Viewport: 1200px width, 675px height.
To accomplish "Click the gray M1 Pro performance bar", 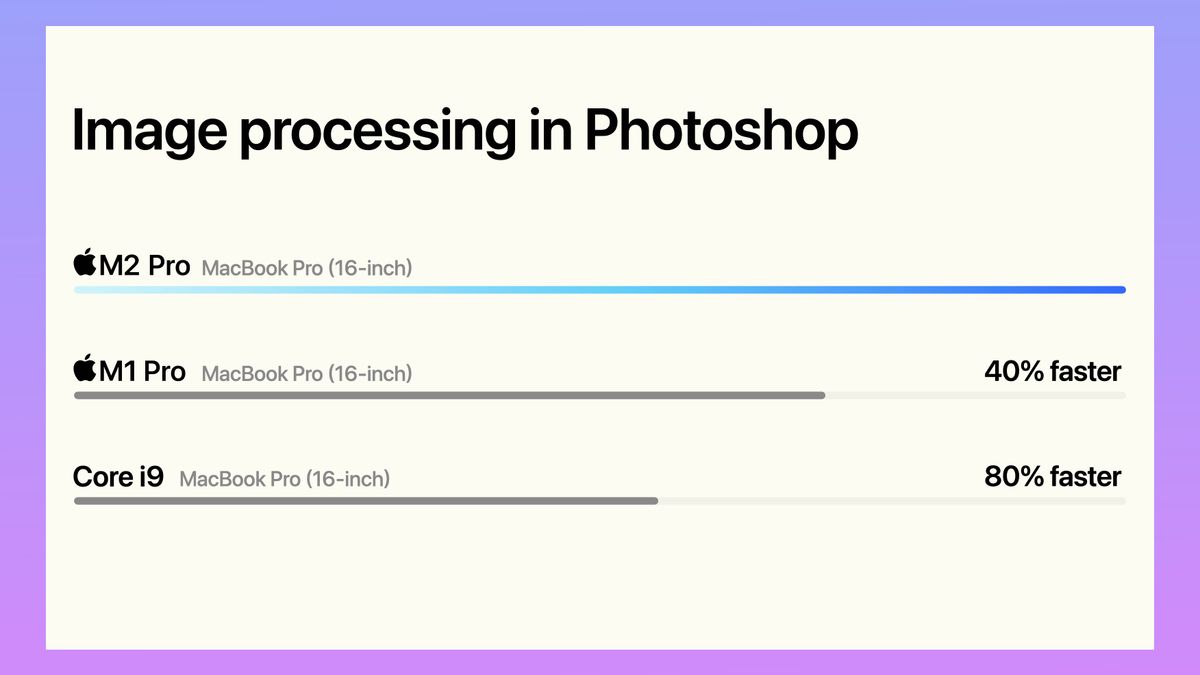I will pyautogui.click(x=450, y=395).
